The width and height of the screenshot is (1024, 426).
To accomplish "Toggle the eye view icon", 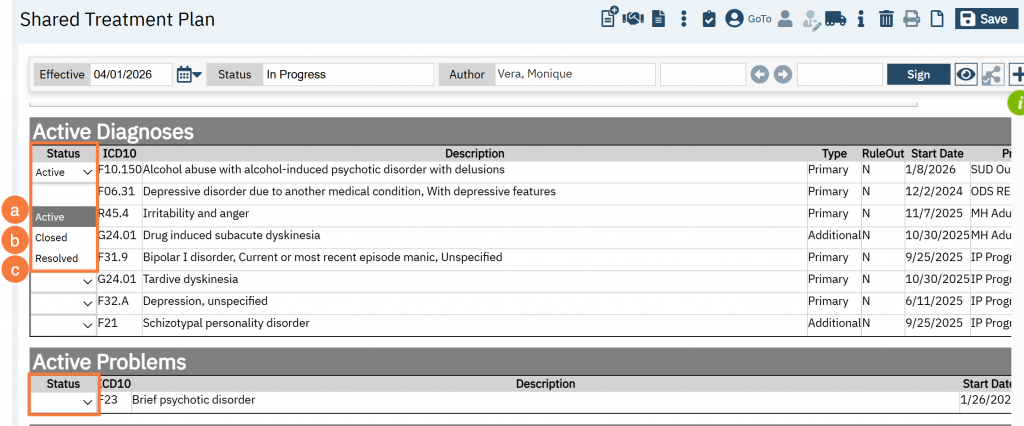I will tap(966, 74).
